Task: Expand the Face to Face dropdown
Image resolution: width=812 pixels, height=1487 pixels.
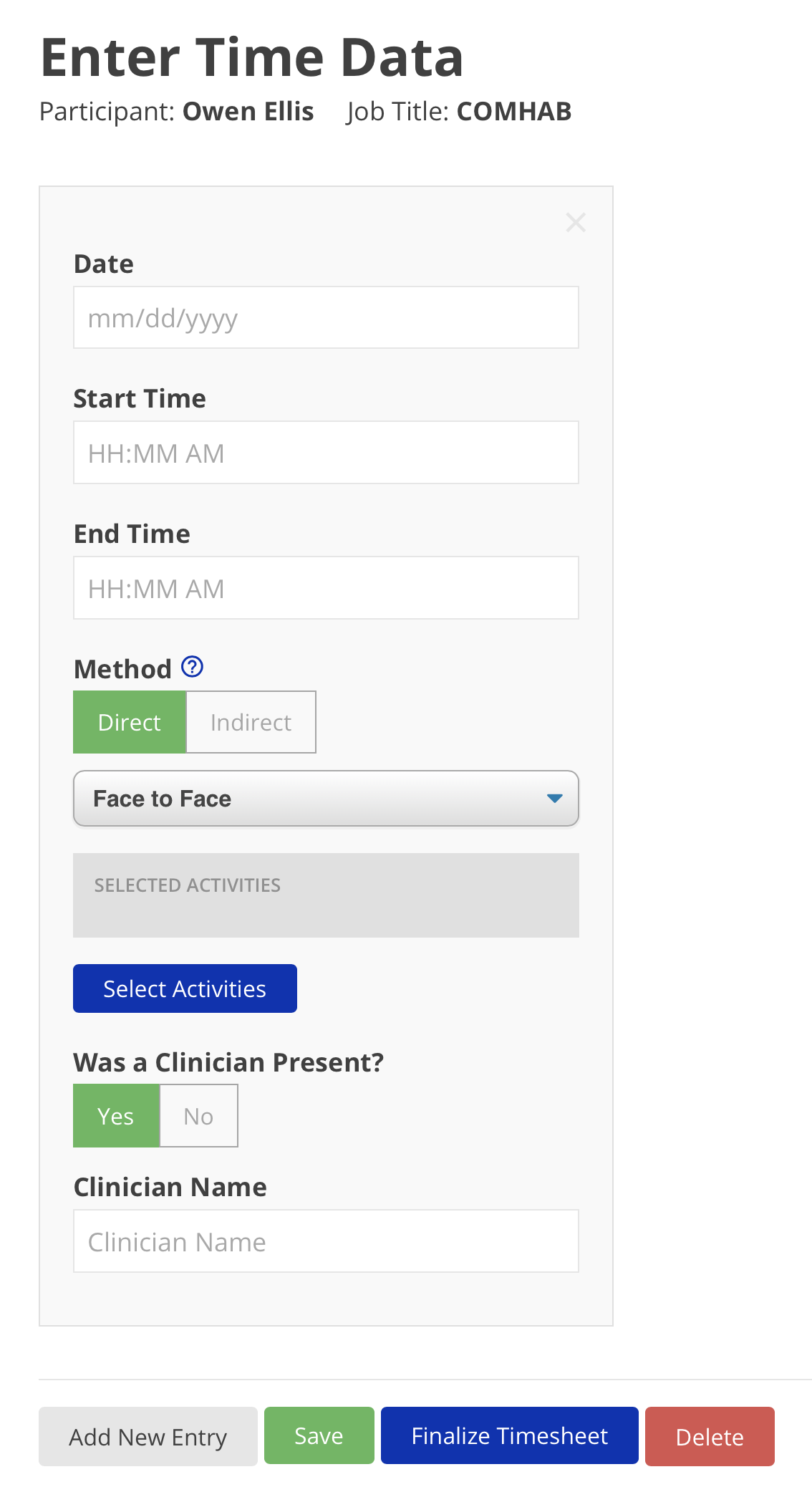Action: [326, 799]
